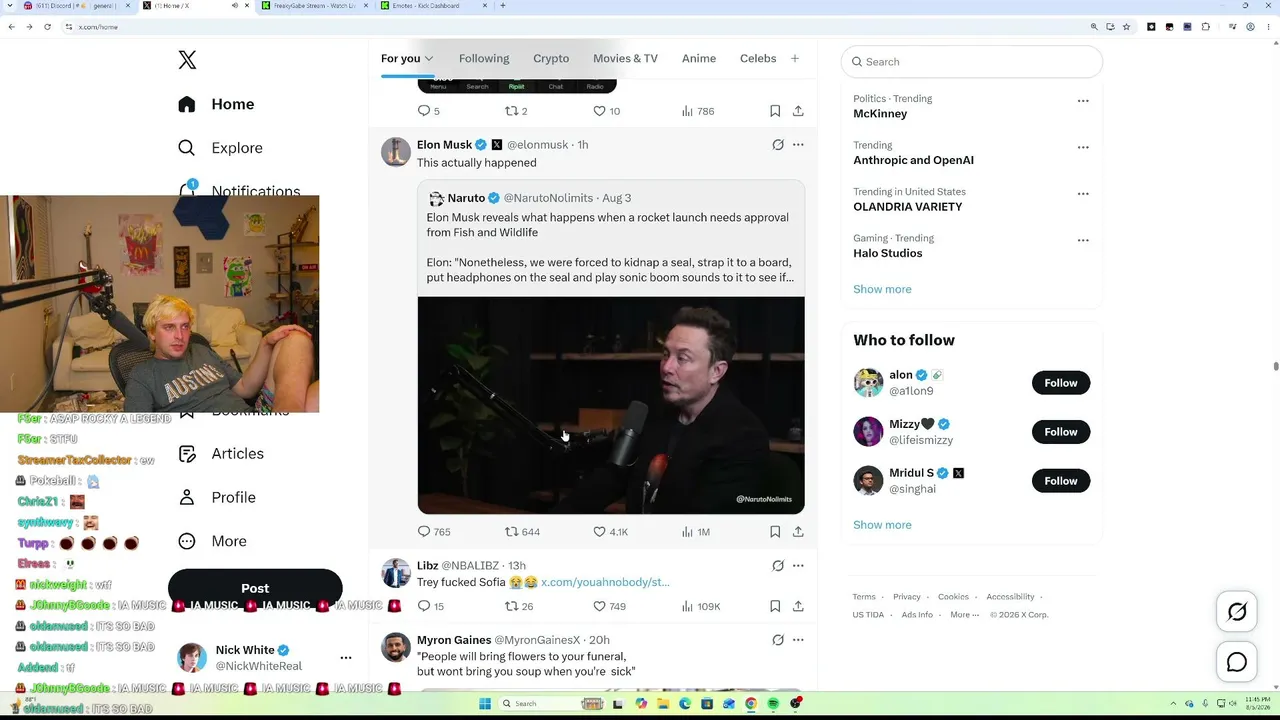Open Grok actions on Myron Gaines's post
The height and width of the screenshot is (720, 1280).
coord(778,640)
